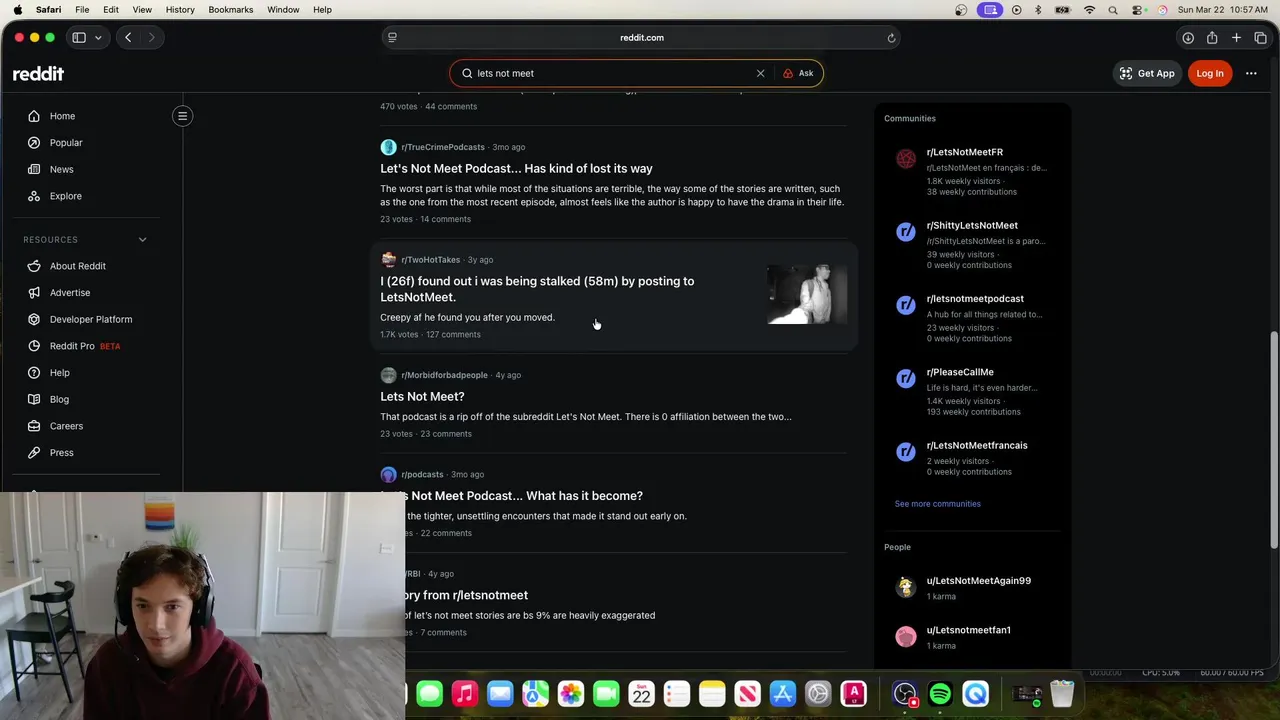Open the stalked post thumbnail image
1280x720 pixels.
807,294
